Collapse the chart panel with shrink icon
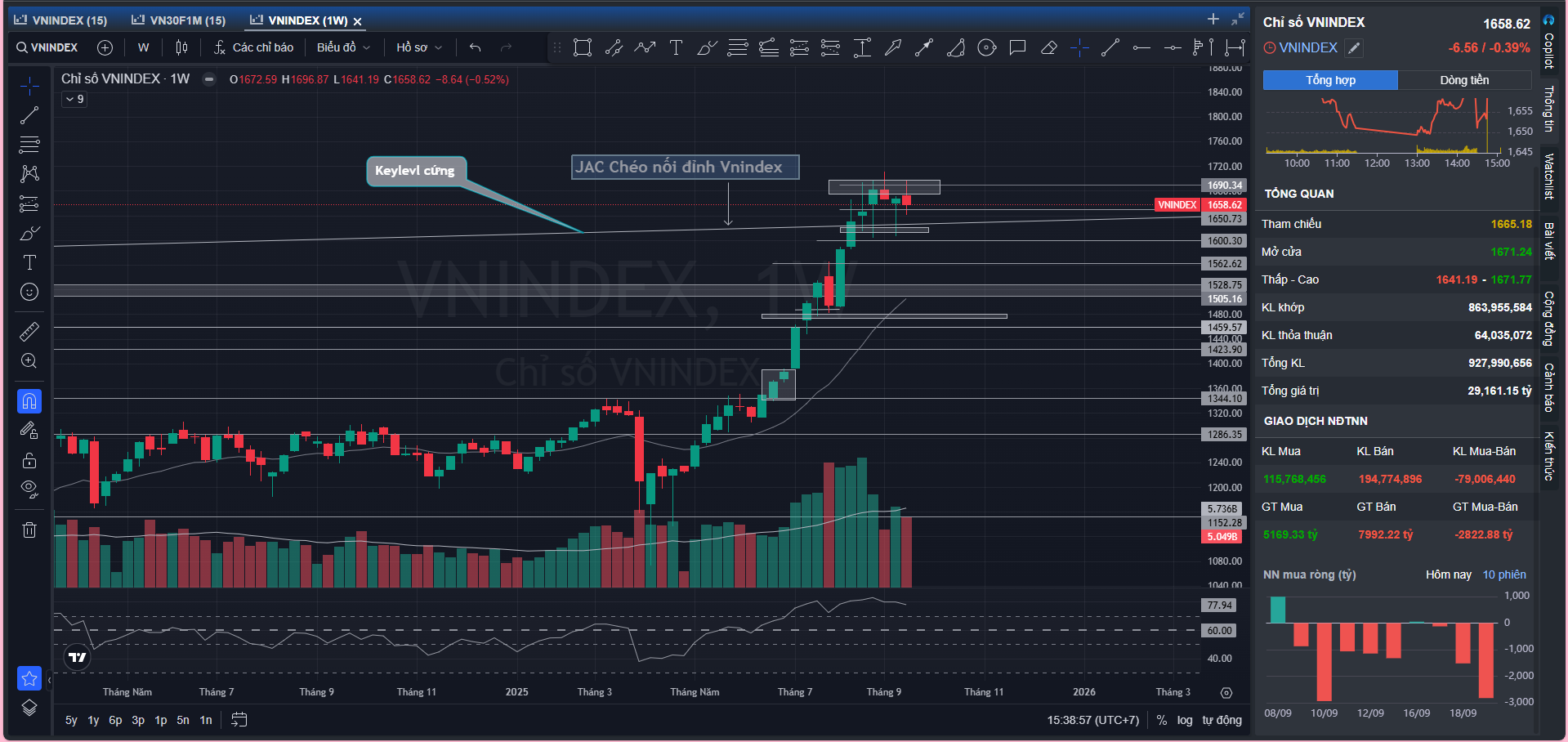Image resolution: width=1568 pixels, height=742 pixels. point(1238,19)
